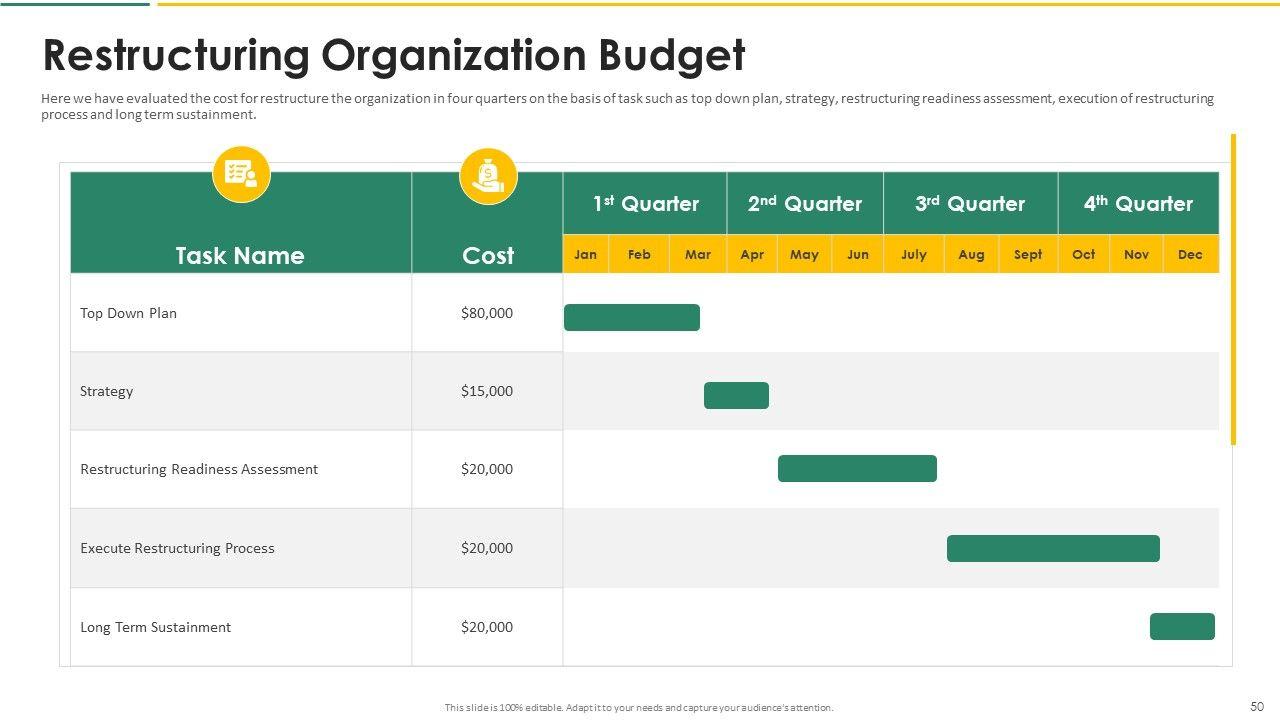This screenshot has height=720, width=1280.
Task: Select the Dec month cell
Action: (x=1190, y=254)
